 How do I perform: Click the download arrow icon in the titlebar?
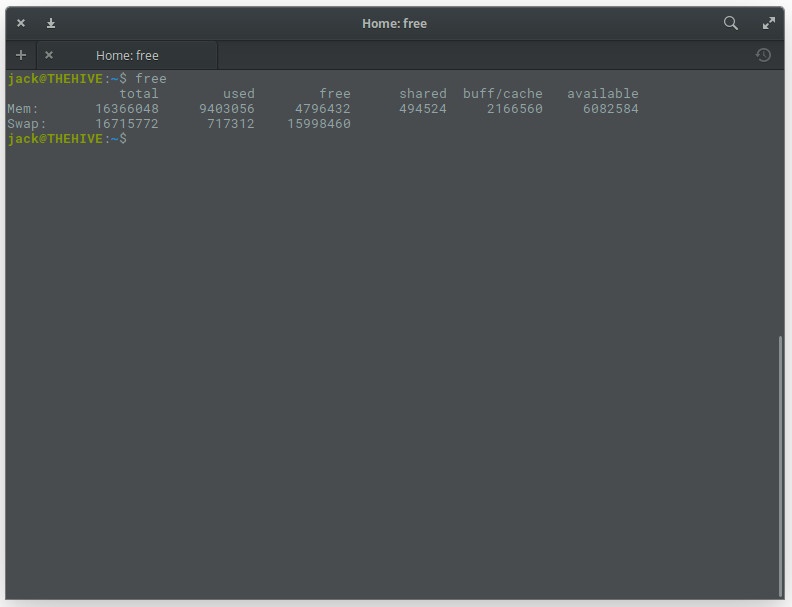(51, 23)
